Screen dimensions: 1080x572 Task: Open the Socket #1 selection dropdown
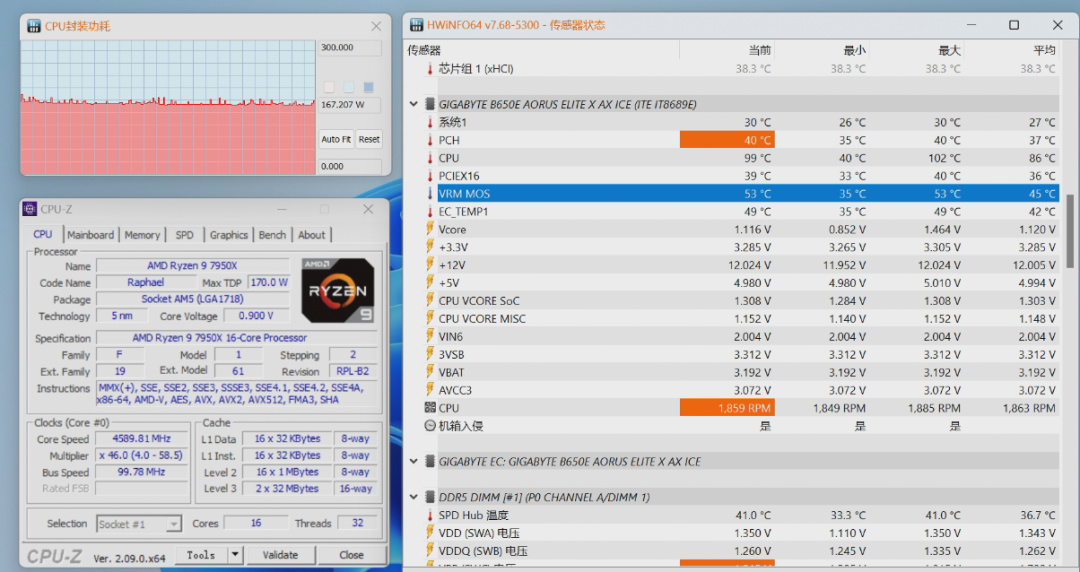tap(174, 524)
